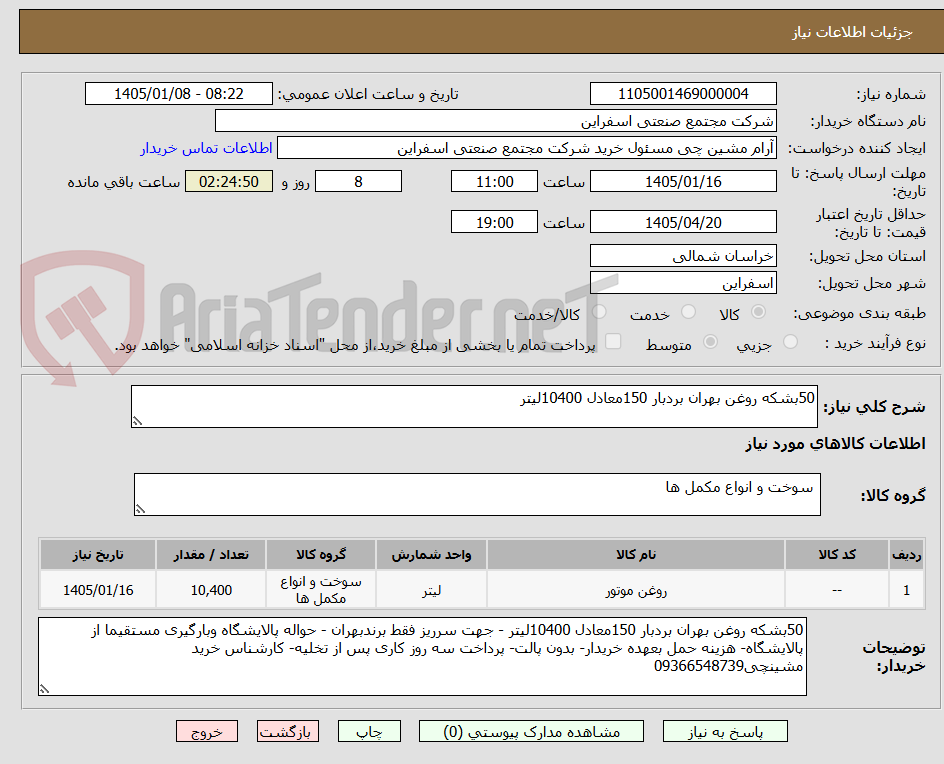Click the بازگشت back button
Screen dimensions: 944x764
pos(288,731)
